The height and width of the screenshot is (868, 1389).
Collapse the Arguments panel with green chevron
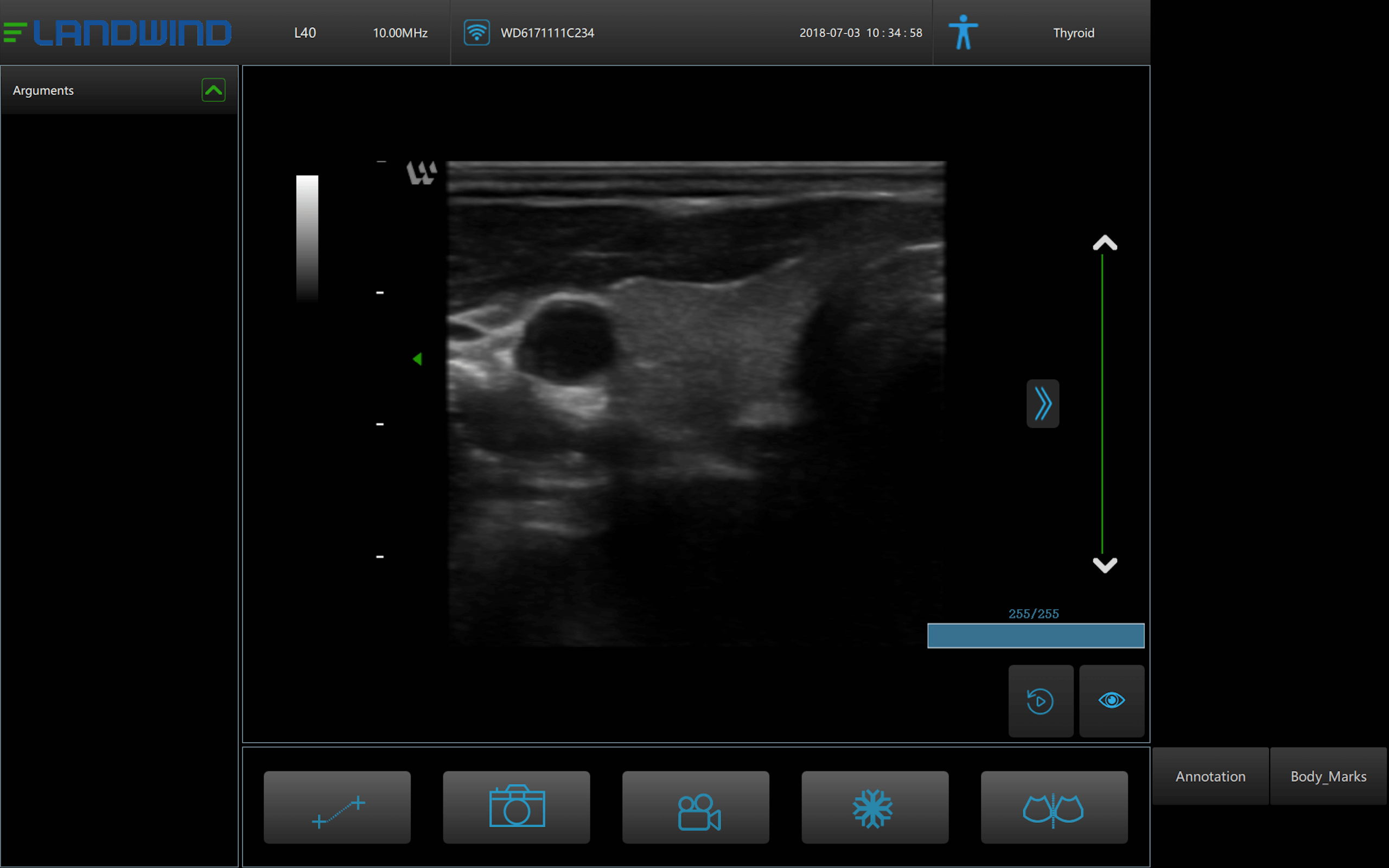[214, 90]
